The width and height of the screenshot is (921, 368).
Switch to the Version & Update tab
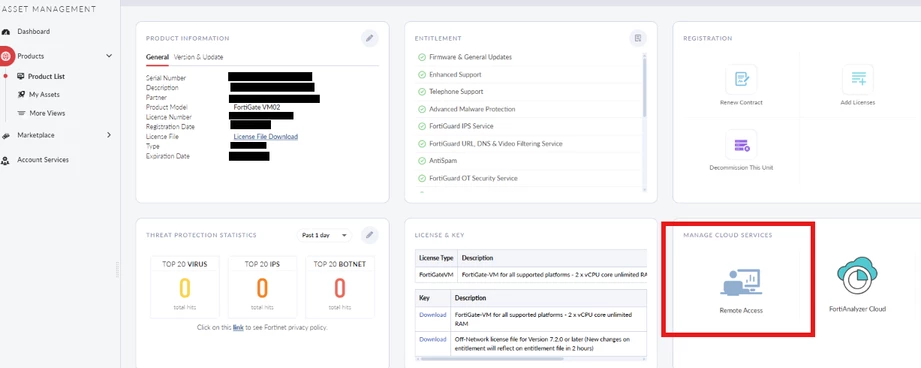199,58
